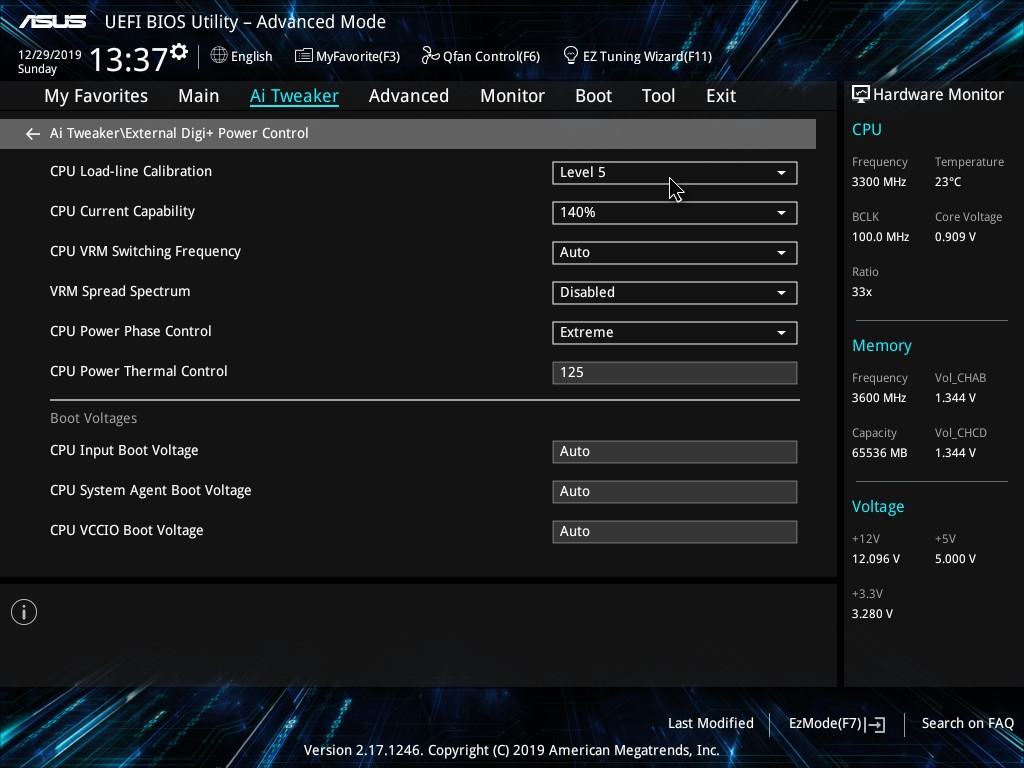Click the 33x ratio value
Viewport: 1024px width, 768px height.
pos(861,291)
